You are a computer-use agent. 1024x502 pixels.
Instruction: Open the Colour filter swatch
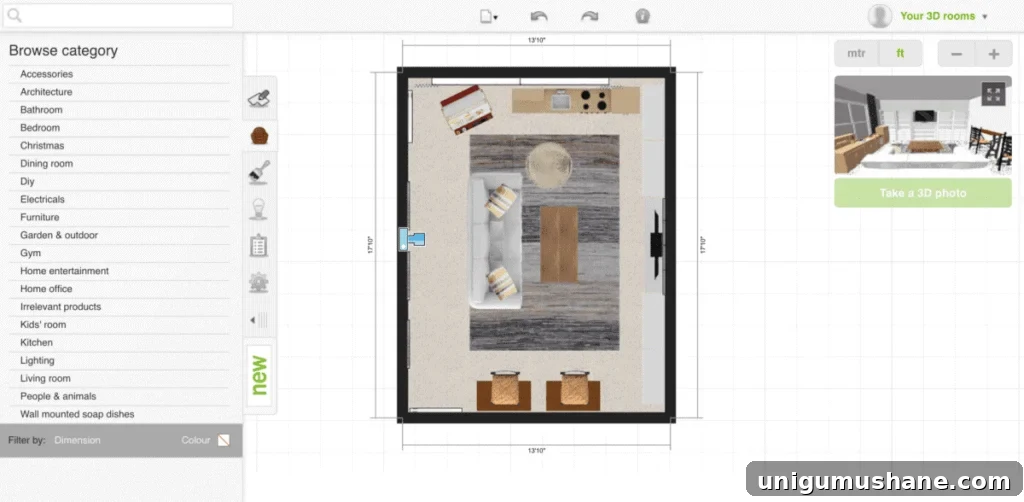(223, 441)
